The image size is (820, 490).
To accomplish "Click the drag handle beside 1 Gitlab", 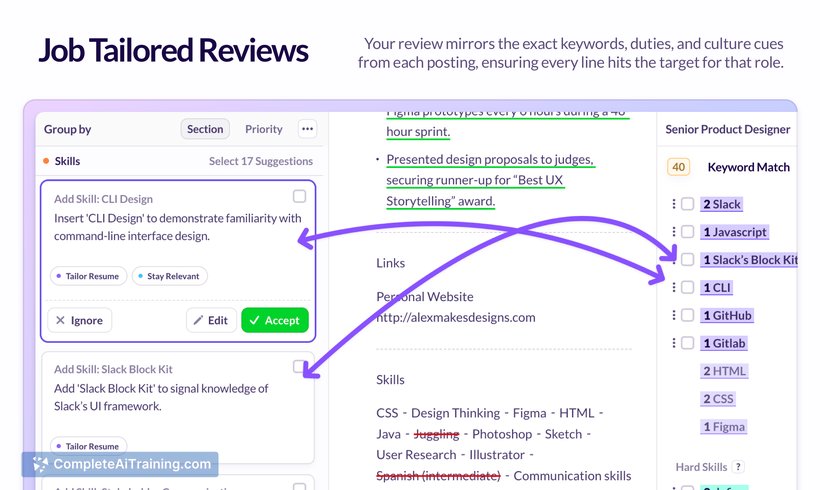I will click(x=674, y=343).
